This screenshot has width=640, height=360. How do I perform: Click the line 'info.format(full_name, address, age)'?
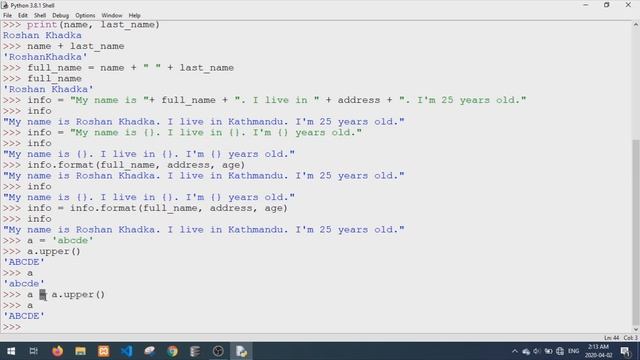coord(136,165)
